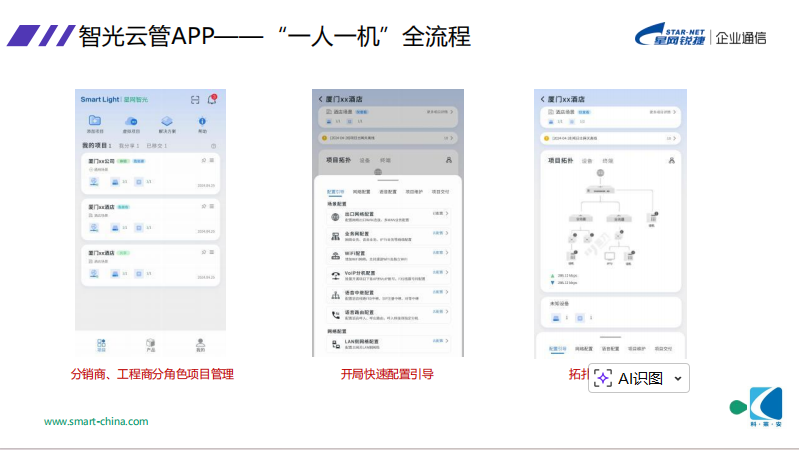Expand the 业务网络配置 row chevron
Image resolution: width=799 pixels, height=450 pixels.
click(x=446, y=233)
